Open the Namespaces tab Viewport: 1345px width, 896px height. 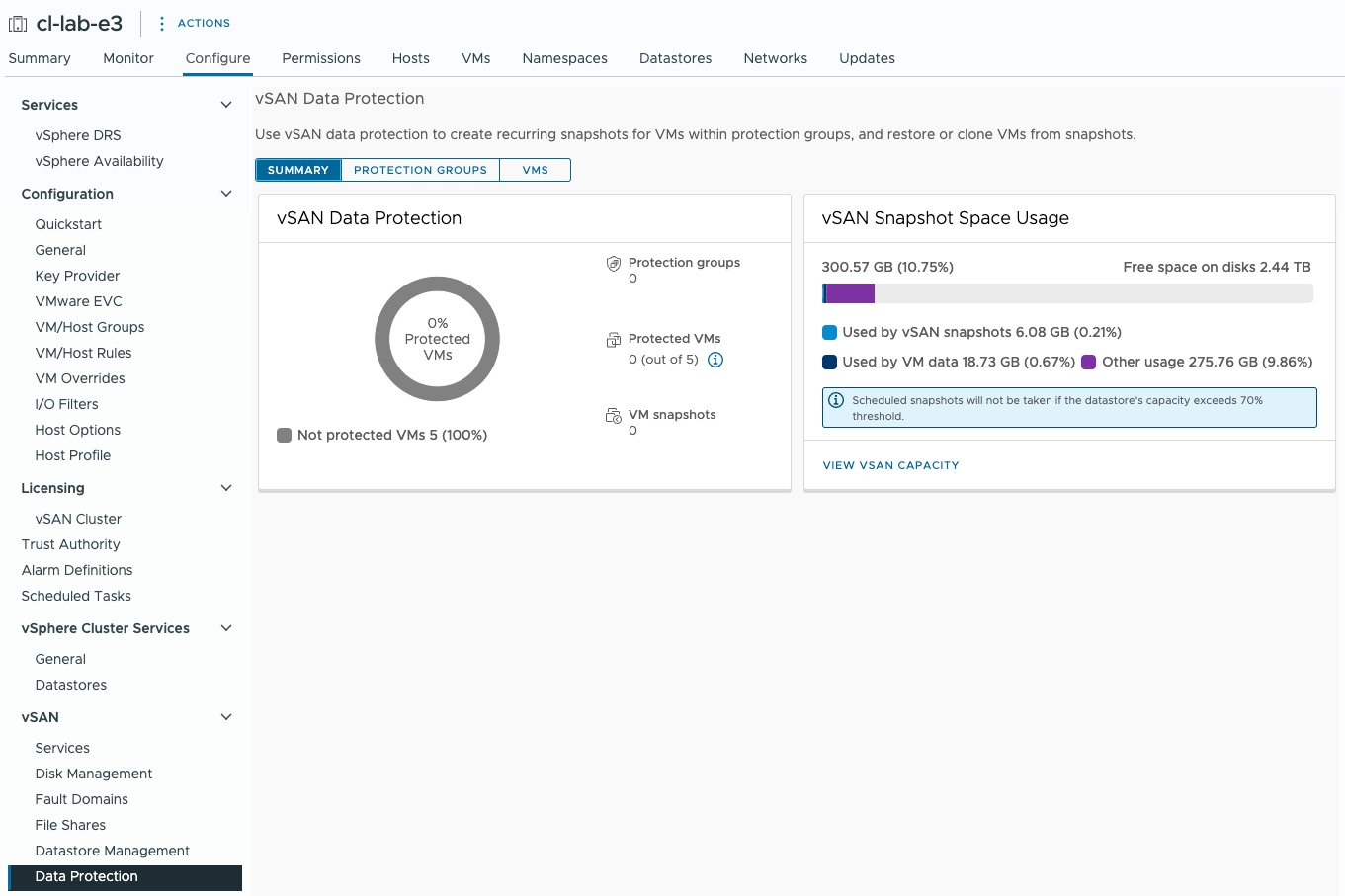pos(565,58)
